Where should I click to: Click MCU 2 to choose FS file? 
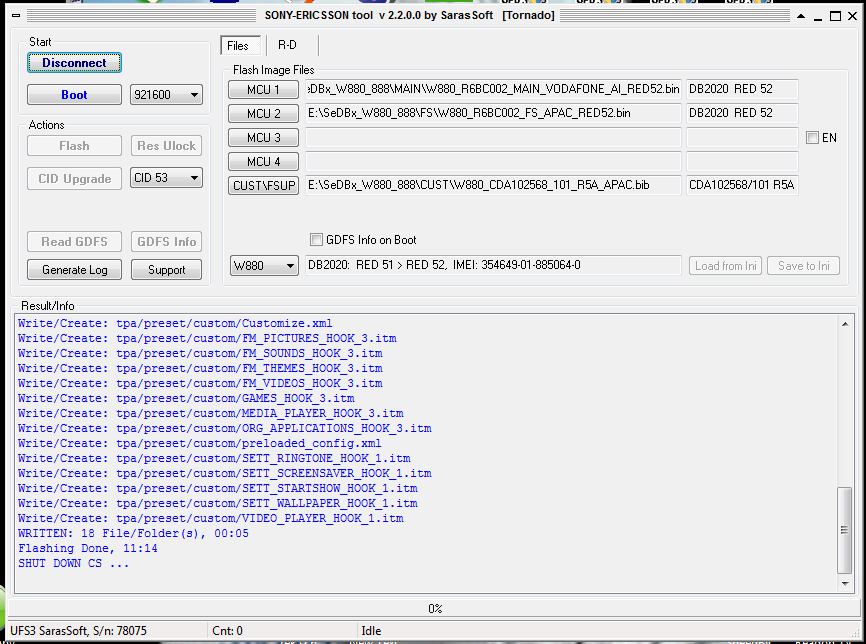click(x=264, y=113)
